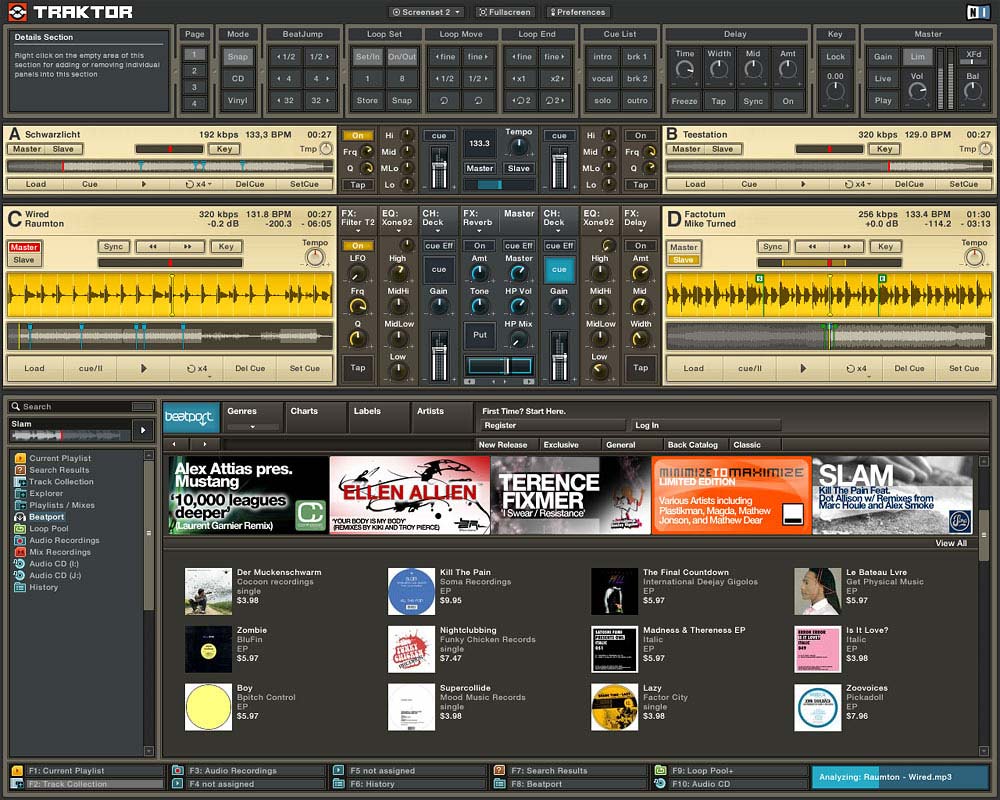
Task: Select details page 2
Action: click(195, 71)
